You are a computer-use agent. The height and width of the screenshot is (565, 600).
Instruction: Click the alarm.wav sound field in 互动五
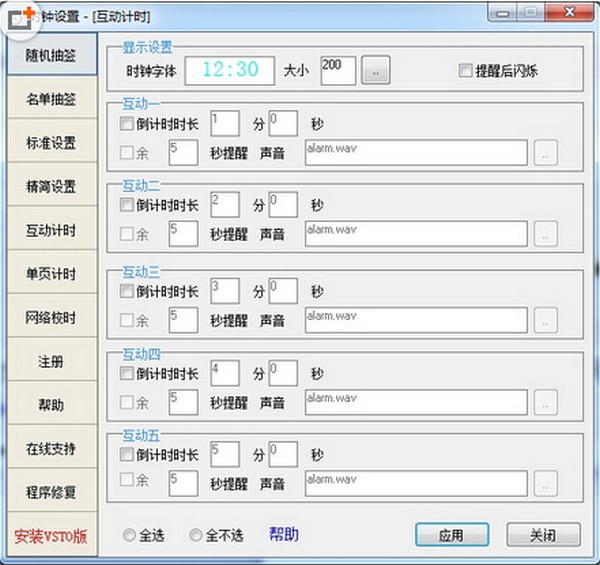(416, 484)
